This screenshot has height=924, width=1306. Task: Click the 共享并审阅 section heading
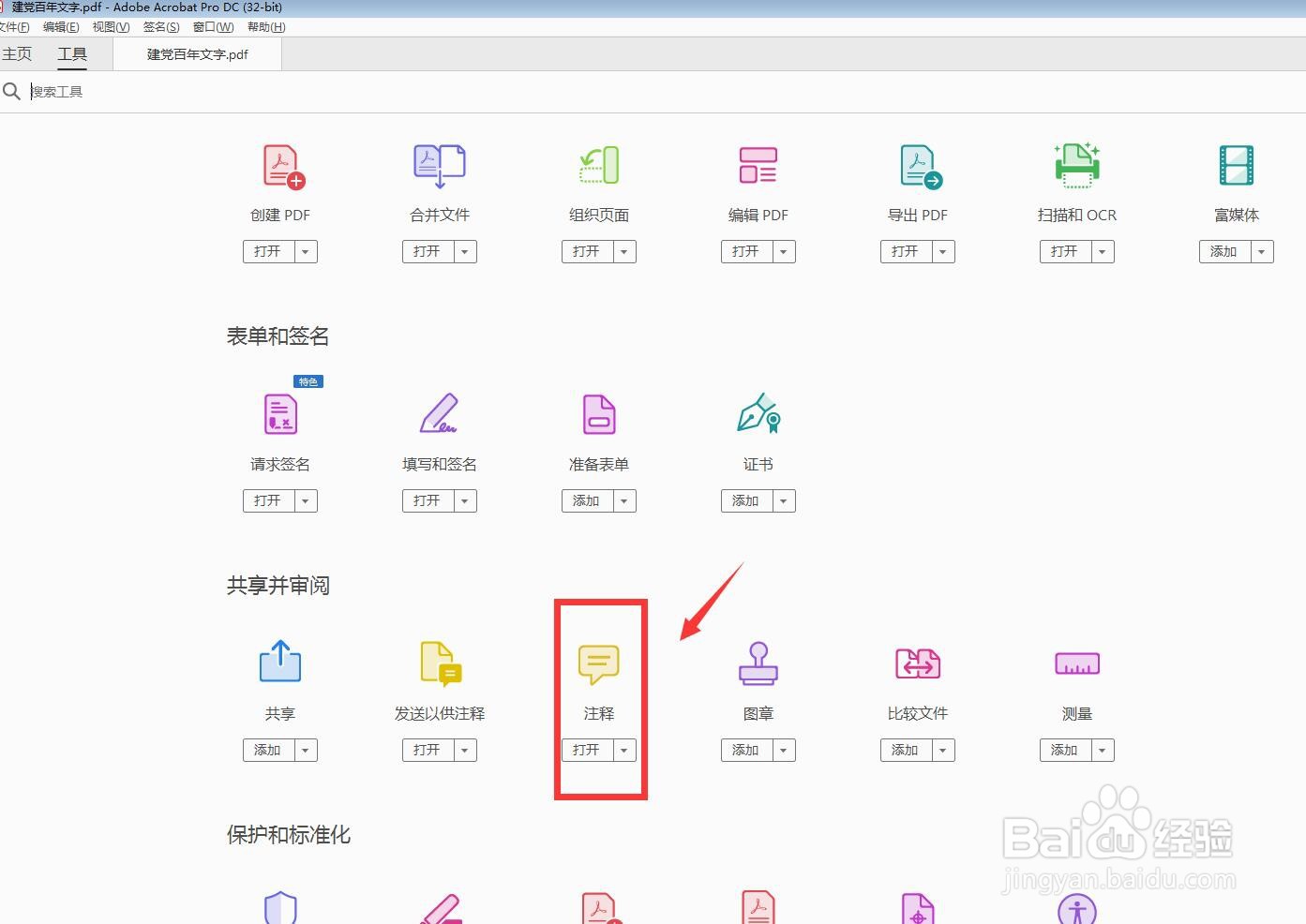[x=278, y=586]
